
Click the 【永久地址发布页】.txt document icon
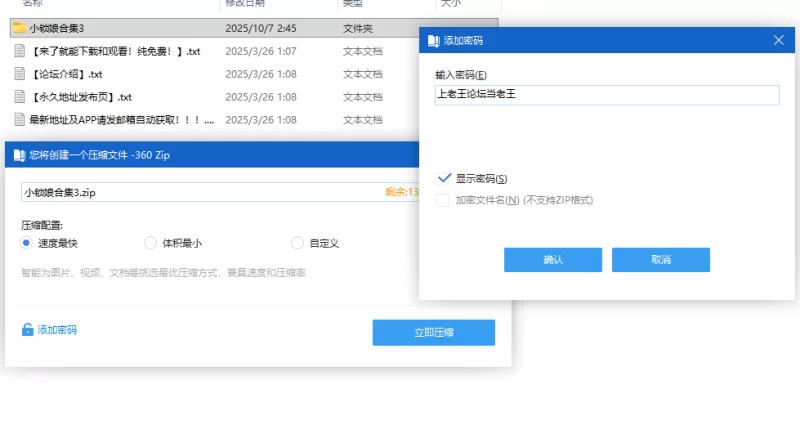pyautogui.click(x=19, y=97)
